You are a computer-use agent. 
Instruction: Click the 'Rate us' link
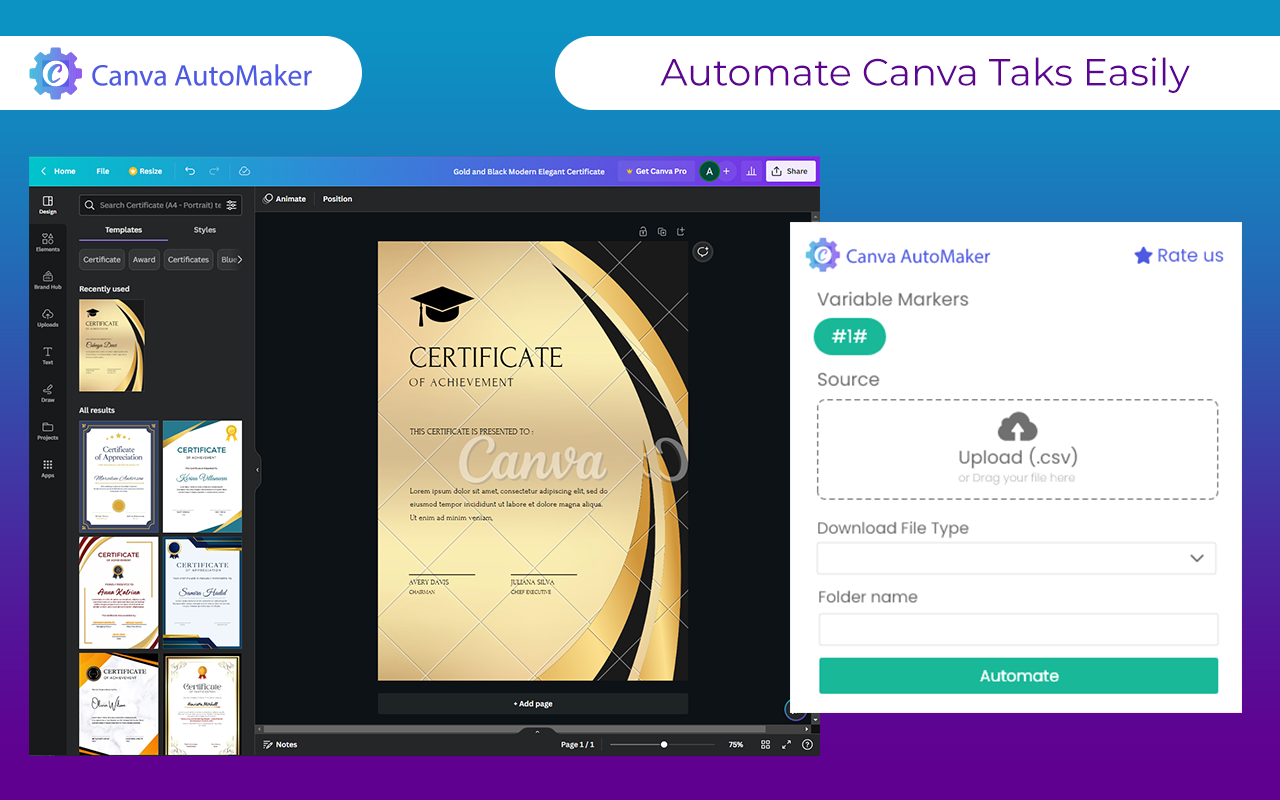click(1190, 255)
